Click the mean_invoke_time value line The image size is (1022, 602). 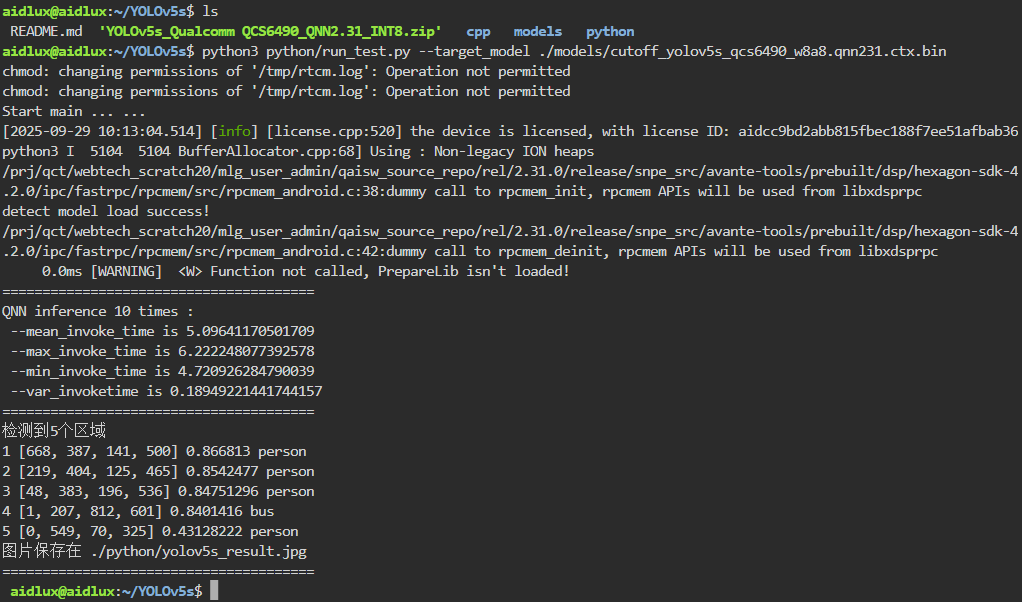[x=162, y=331]
